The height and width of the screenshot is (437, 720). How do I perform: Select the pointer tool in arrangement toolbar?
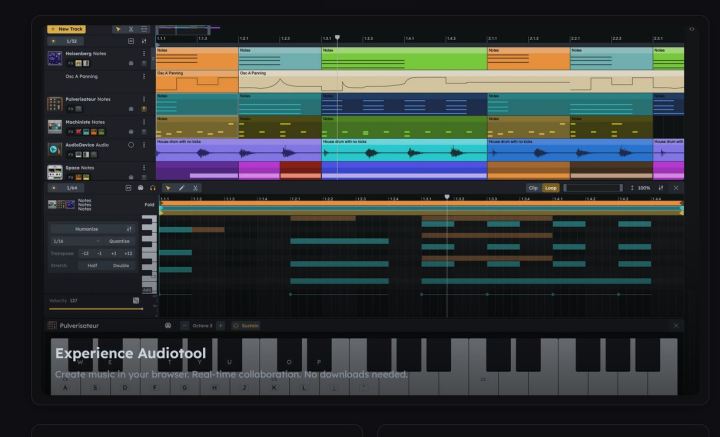(x=118, y=30)
